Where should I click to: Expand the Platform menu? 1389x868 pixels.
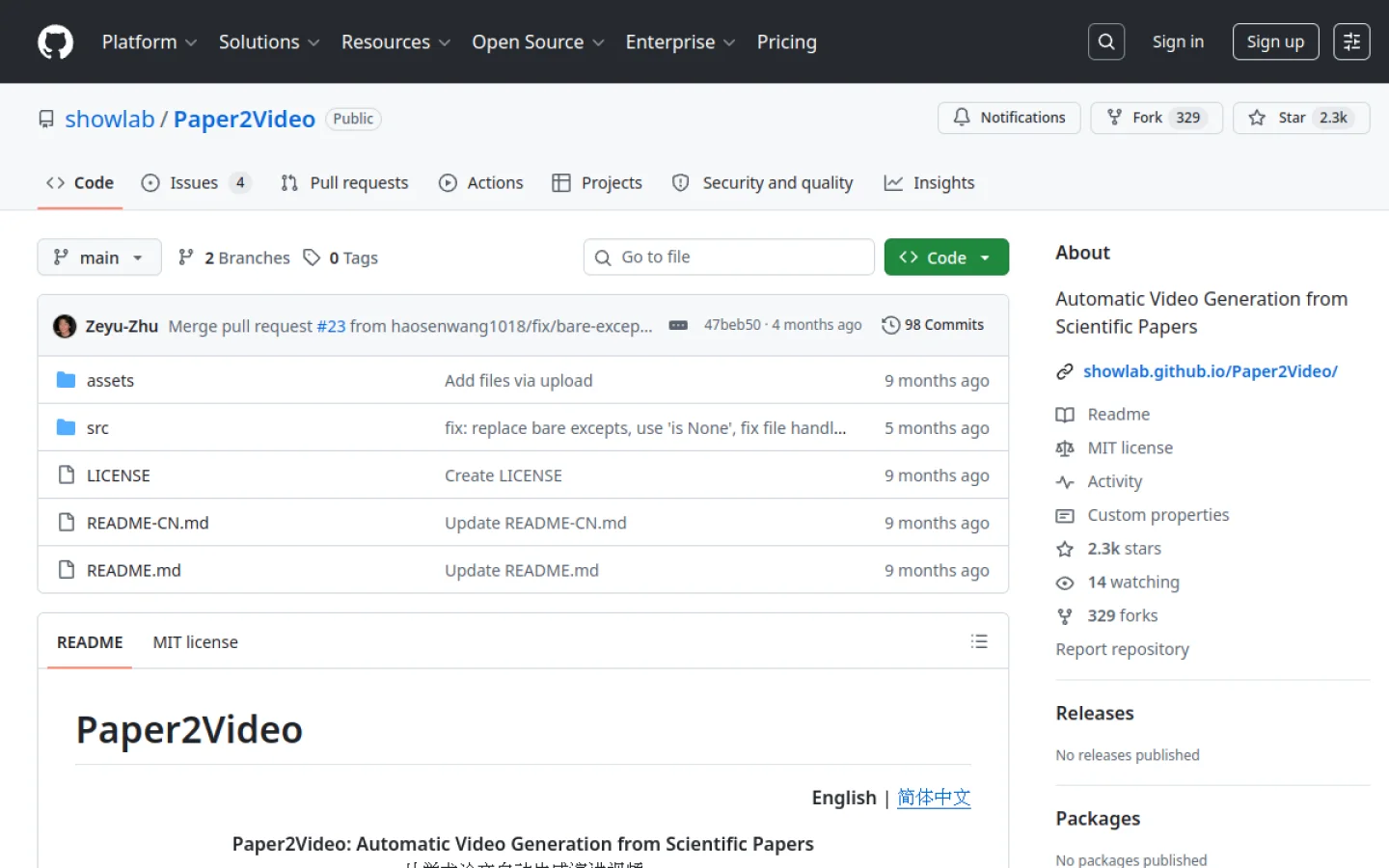(x=150, y=42)
